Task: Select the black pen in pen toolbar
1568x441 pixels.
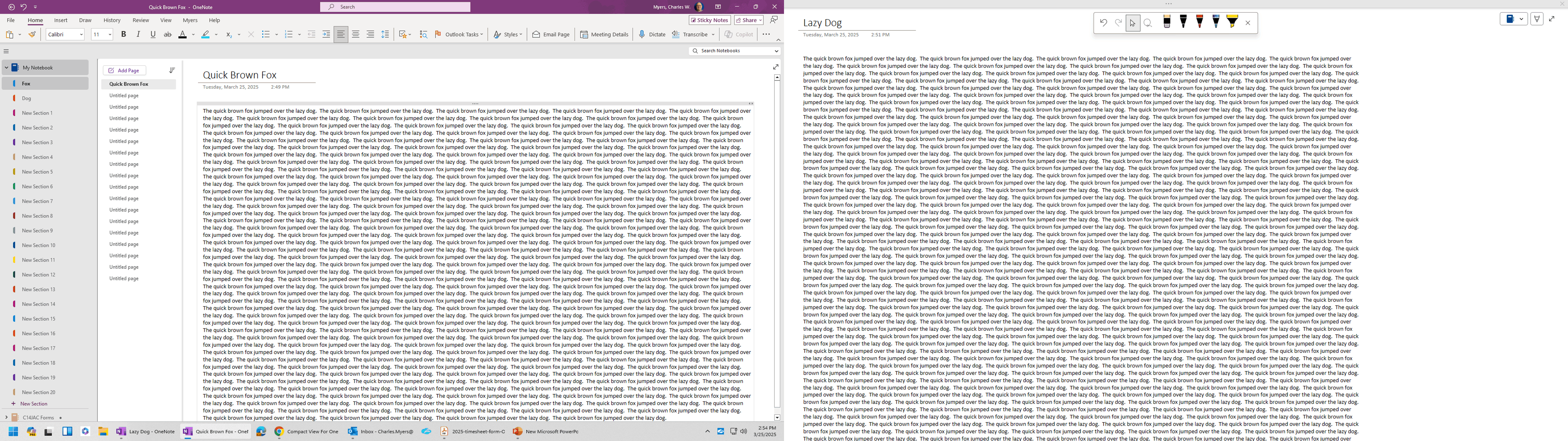Action: click(1183, 22)
